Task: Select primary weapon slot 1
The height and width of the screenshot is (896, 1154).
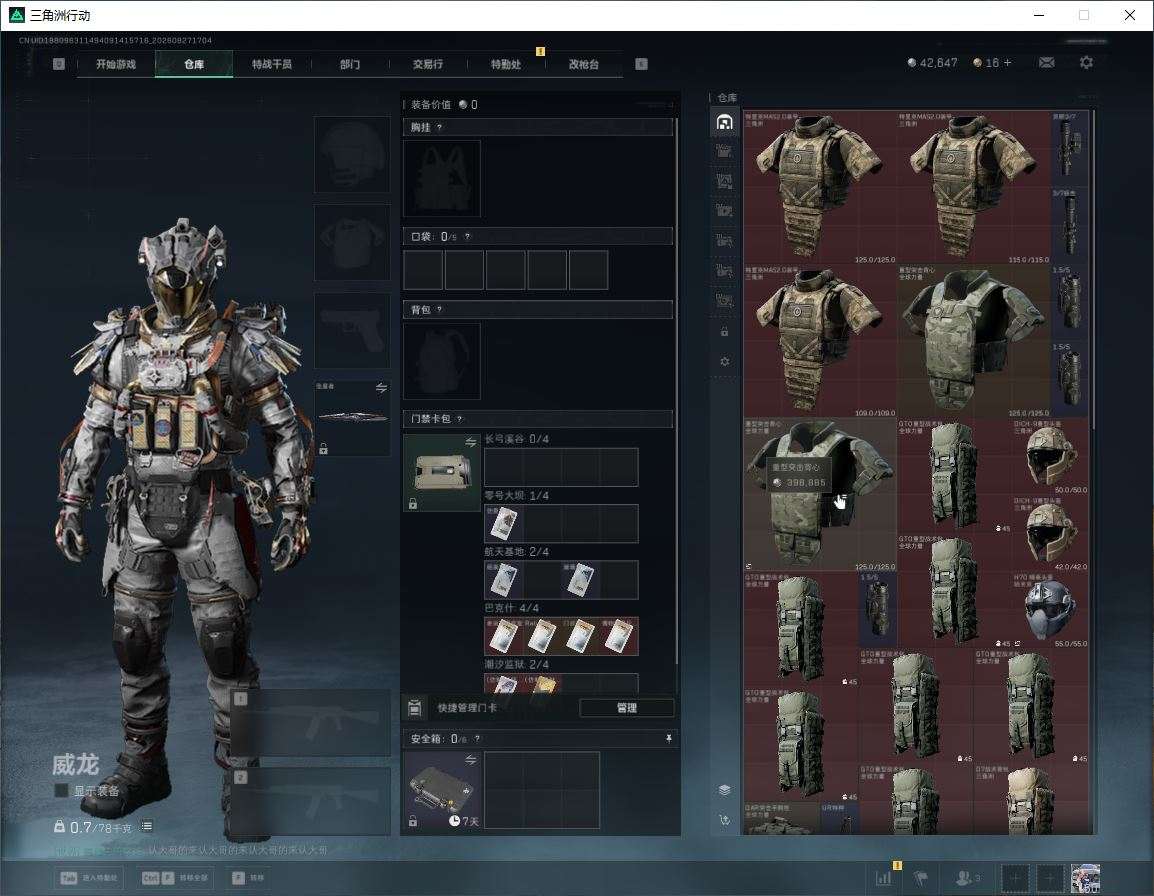Action: coord(311,722)
